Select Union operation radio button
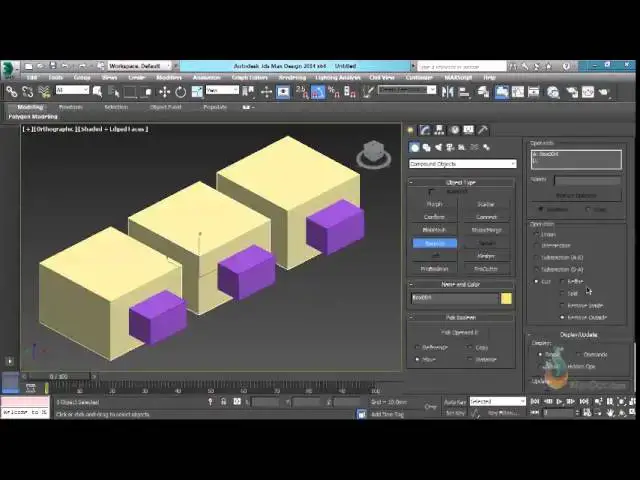 (x=537, y=234)
